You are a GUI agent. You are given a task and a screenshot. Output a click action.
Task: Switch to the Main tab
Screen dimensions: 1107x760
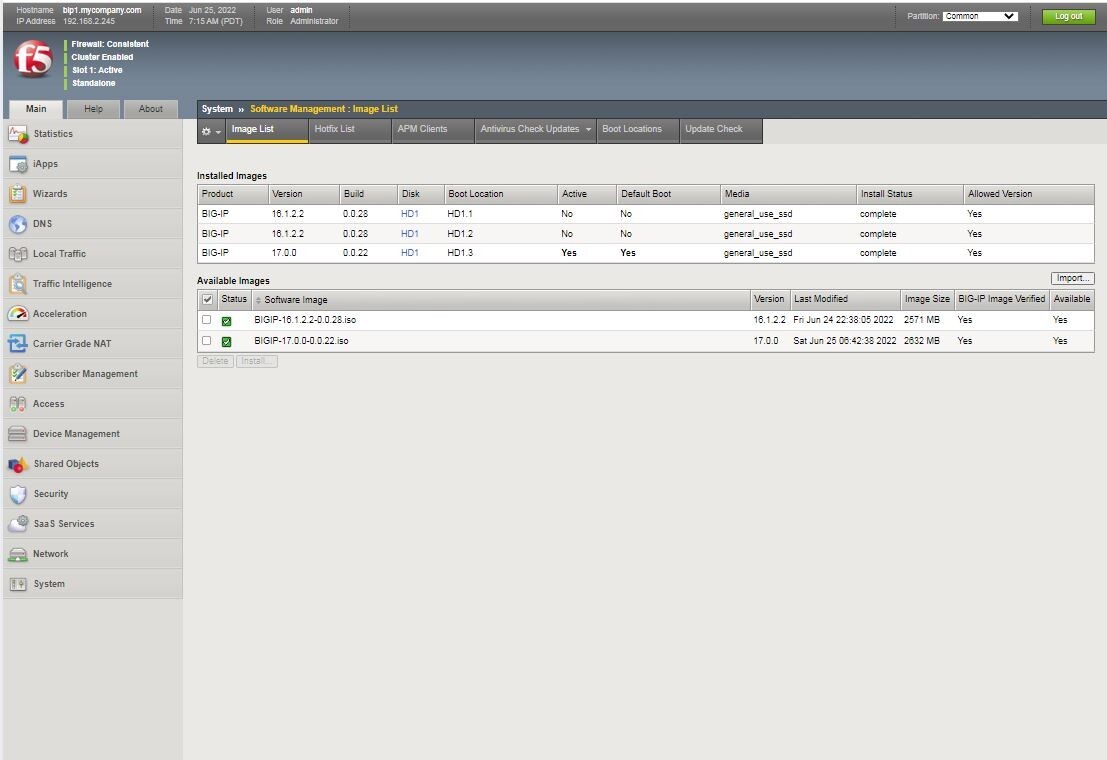[36, 109]
